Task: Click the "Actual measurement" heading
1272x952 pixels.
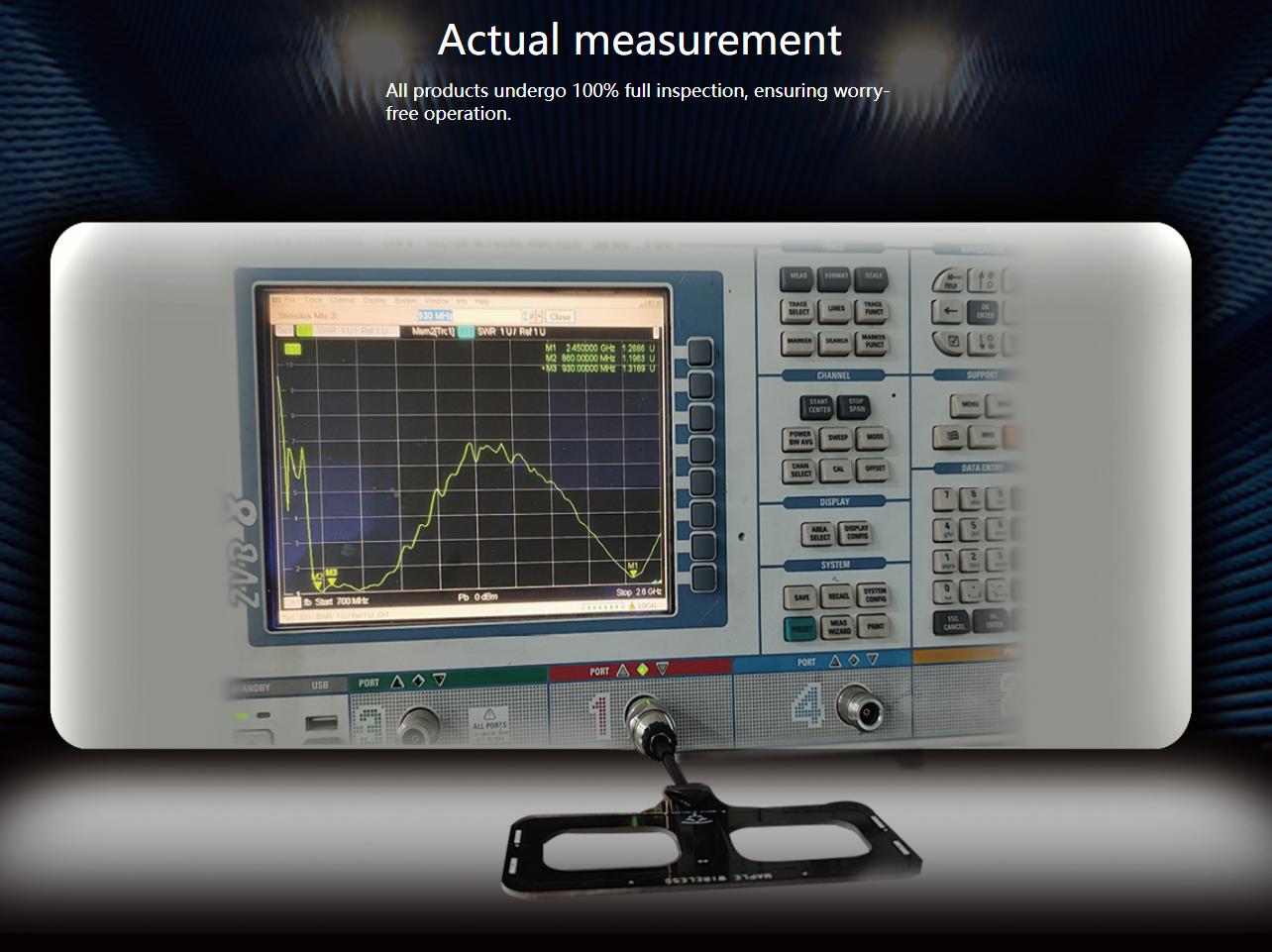Action: [640, 40]
